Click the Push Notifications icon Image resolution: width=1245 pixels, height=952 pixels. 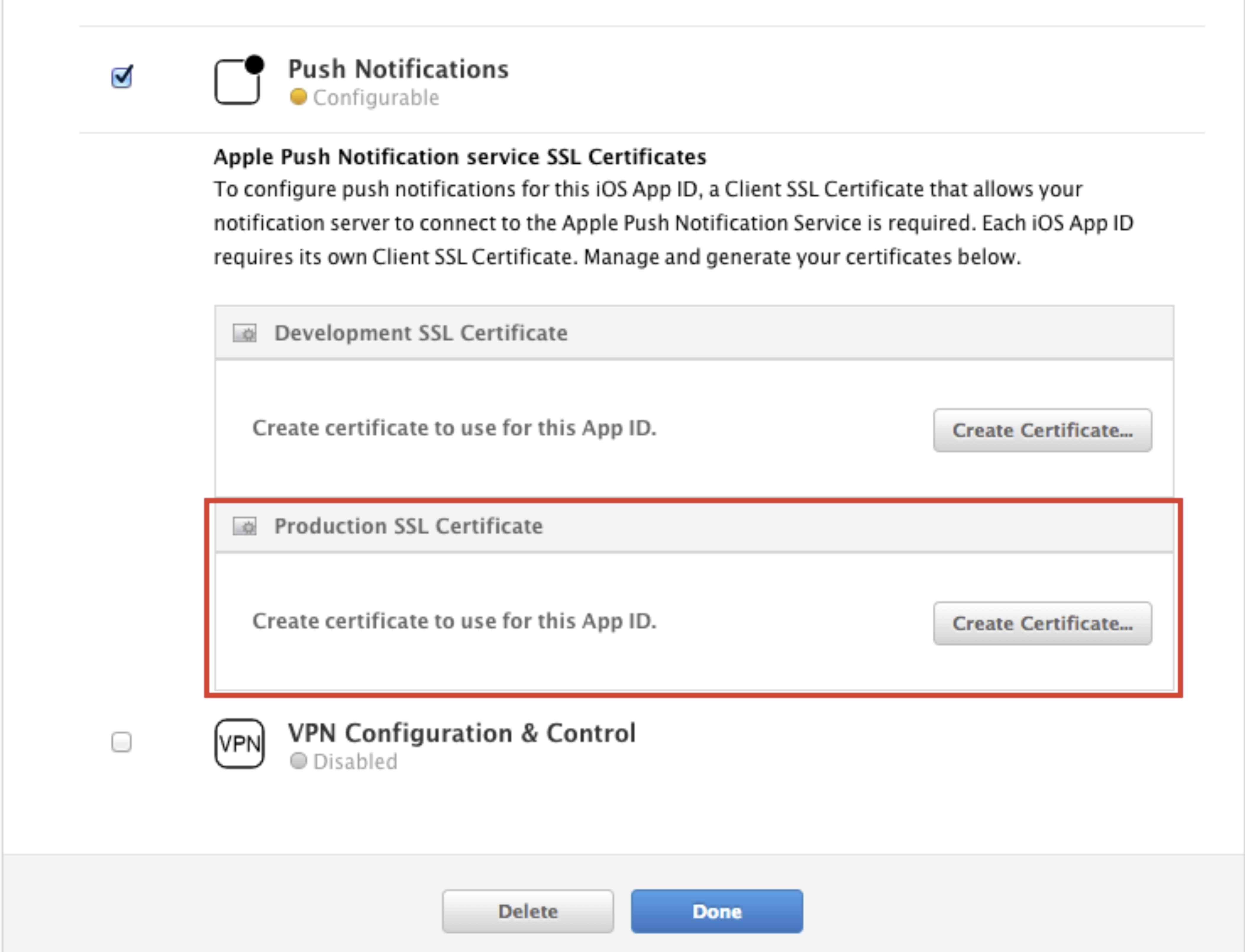click(239, 80)
